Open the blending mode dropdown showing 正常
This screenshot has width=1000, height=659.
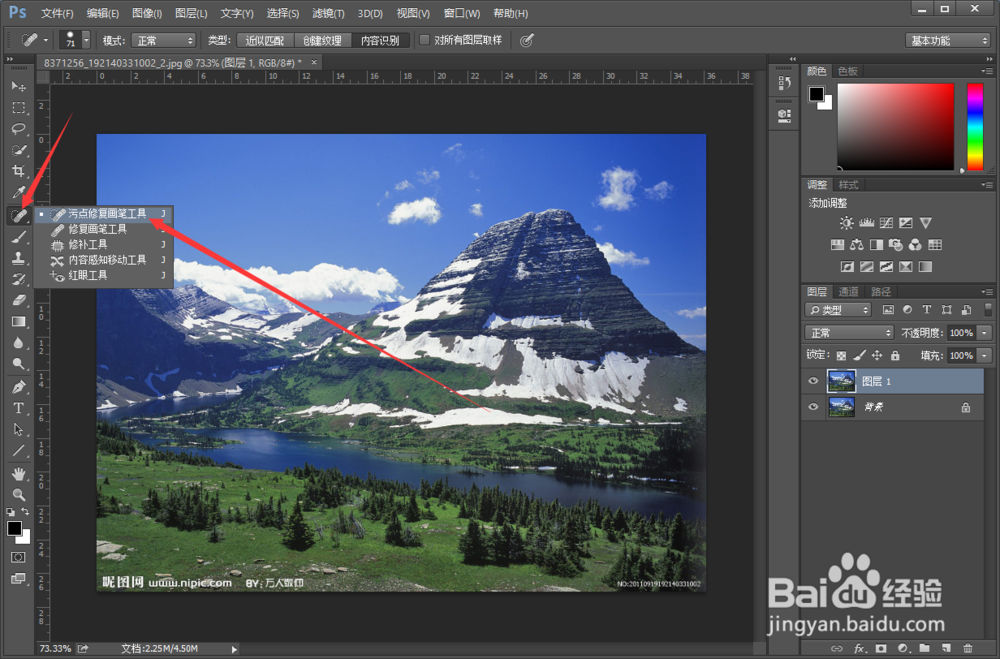point(848,332)
